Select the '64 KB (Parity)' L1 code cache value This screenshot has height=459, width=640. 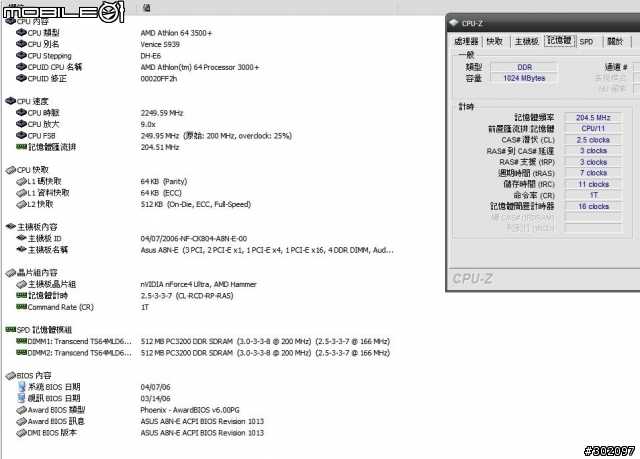pos(164,182)
